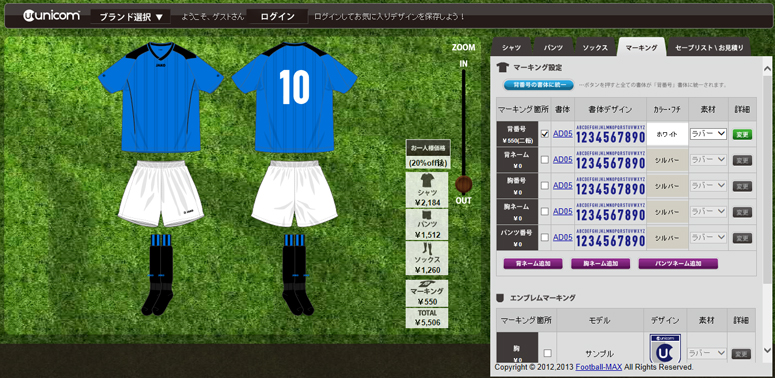This screenshot has height=378, width=775.
Task: Select the marking icon in price list
Action: [x=427, y=284]
